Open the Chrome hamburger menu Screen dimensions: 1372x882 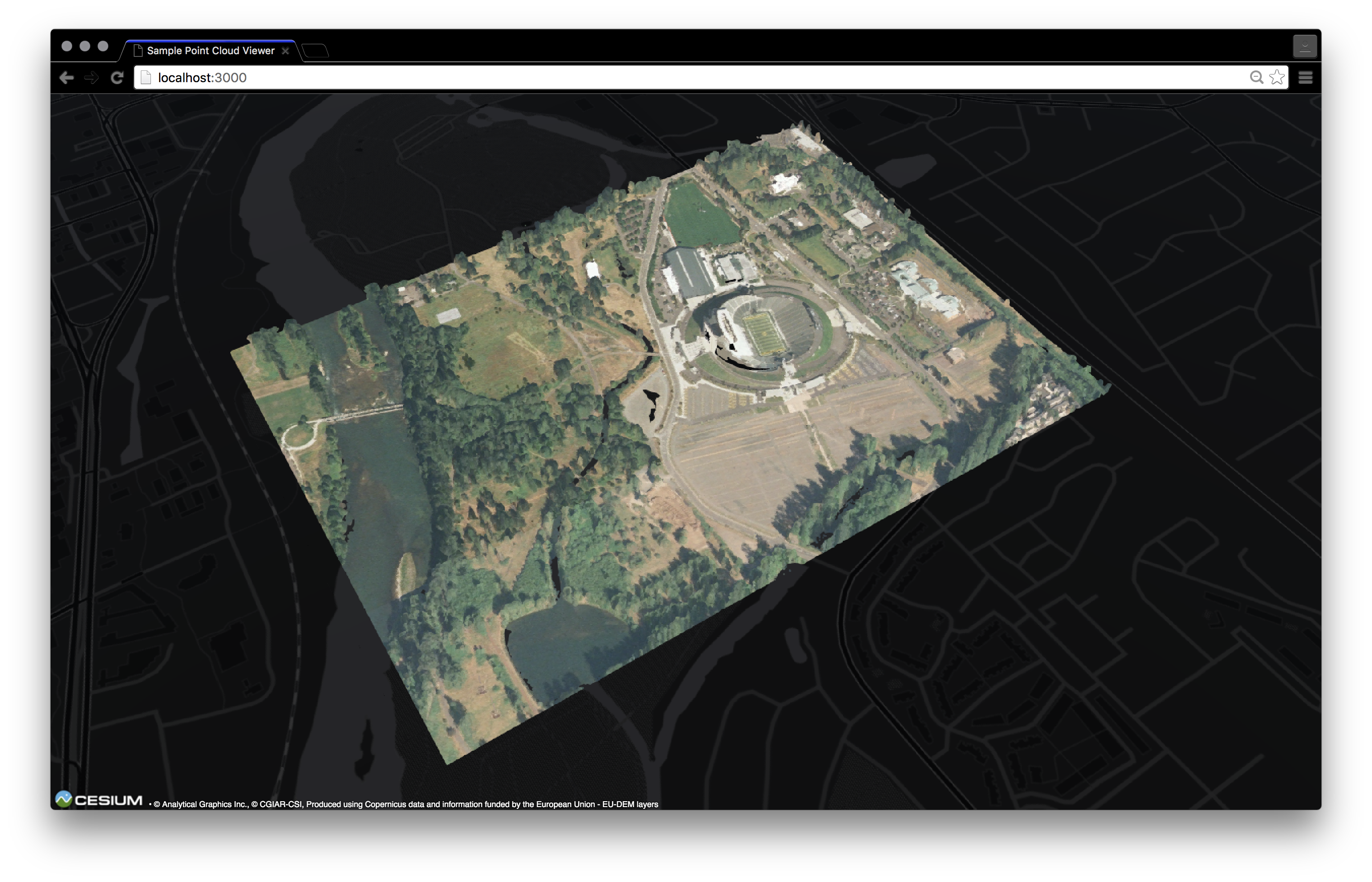tap(1306, 77)
